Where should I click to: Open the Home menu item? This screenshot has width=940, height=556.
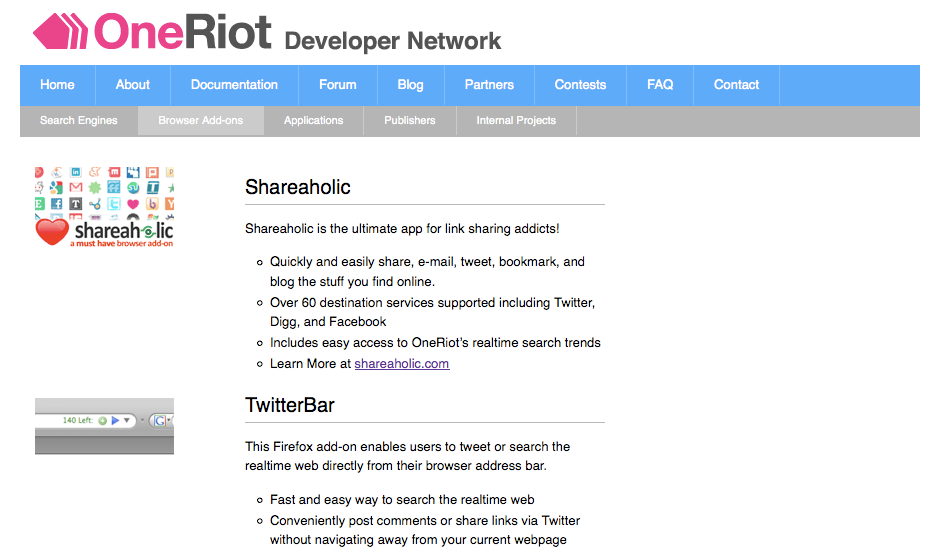(58, 85)
